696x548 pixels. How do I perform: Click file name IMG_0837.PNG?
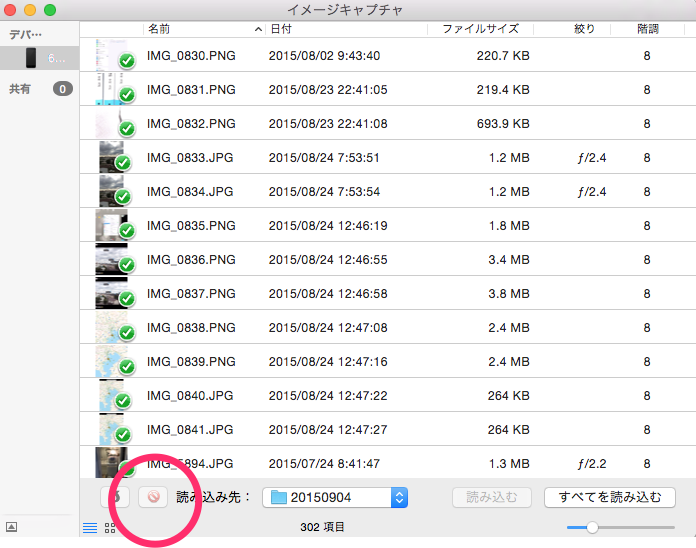tap(191, 294)
